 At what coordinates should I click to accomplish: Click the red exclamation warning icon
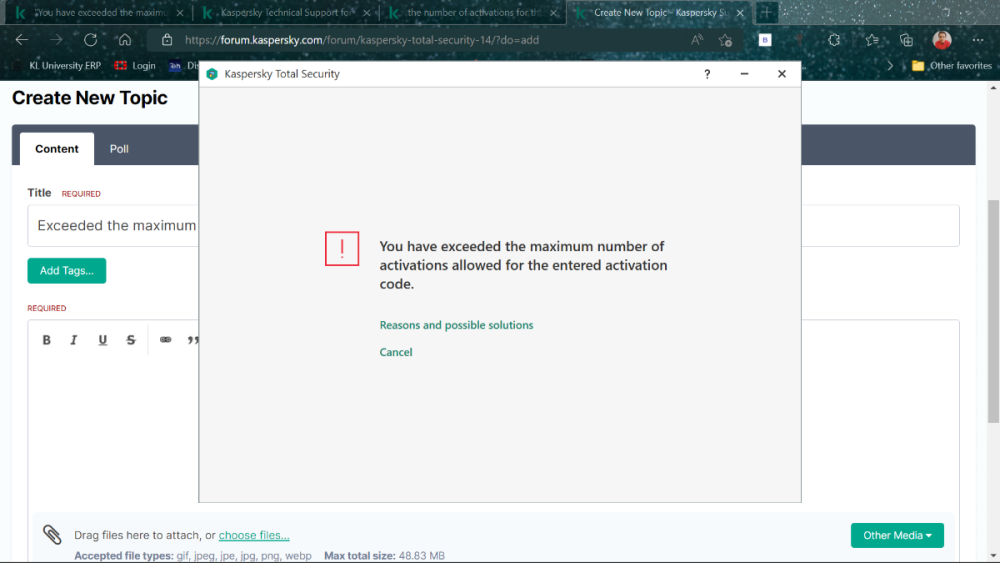pyautogui.click(x=342, y=249)
